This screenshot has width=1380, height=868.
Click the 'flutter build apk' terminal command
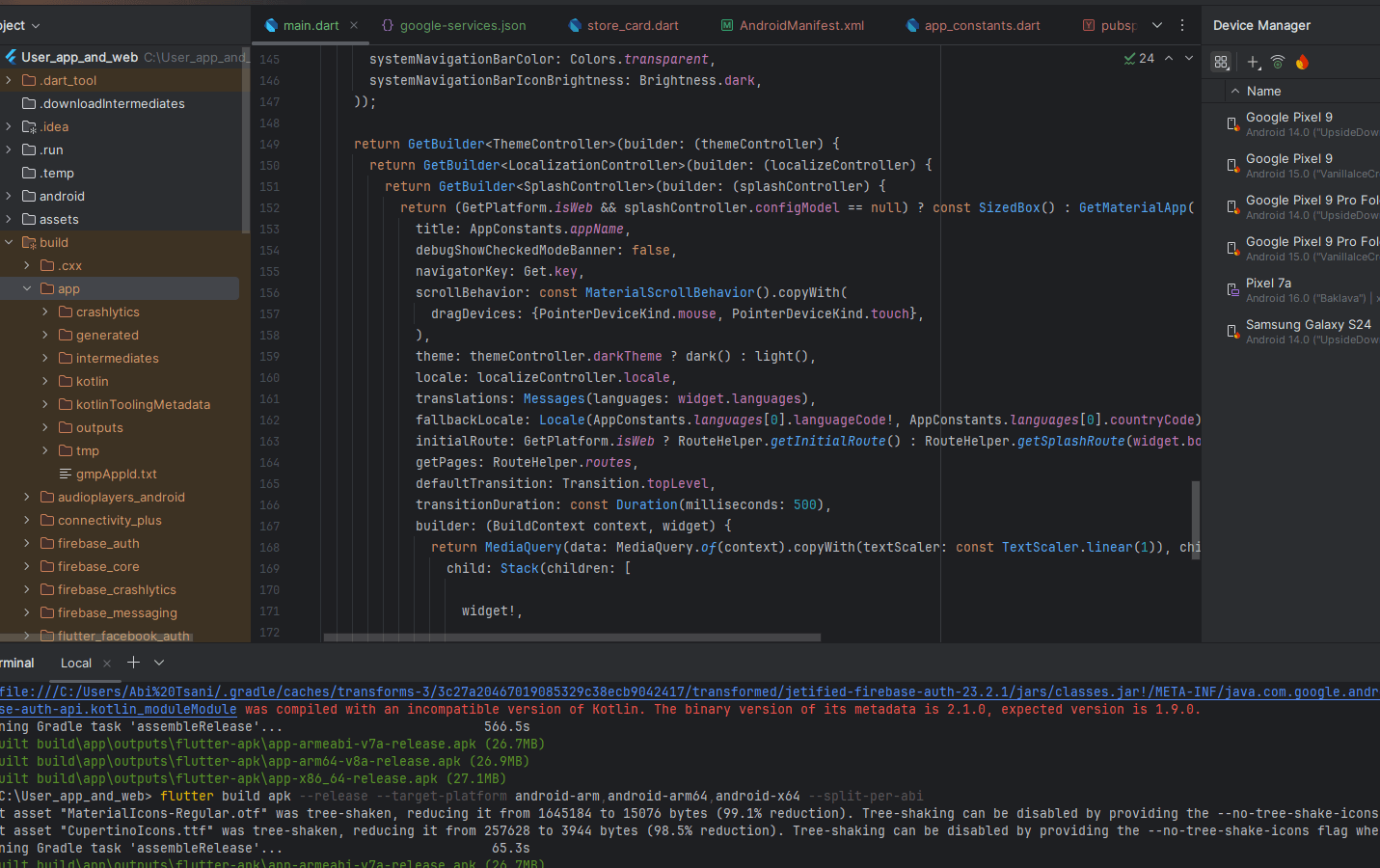226,796
